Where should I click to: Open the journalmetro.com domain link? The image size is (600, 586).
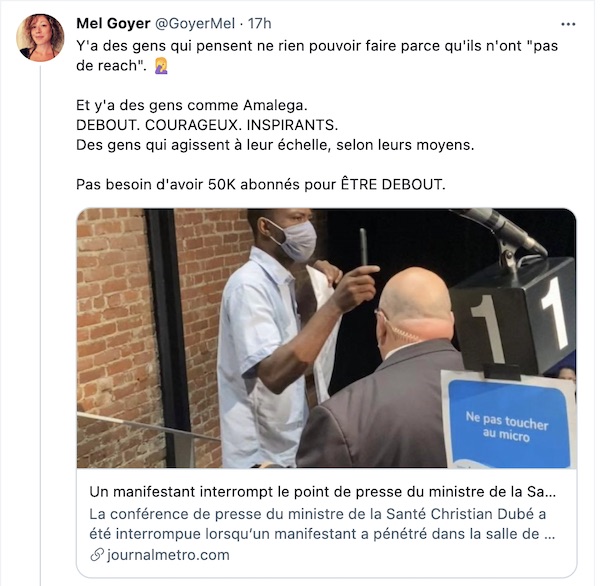168,555
